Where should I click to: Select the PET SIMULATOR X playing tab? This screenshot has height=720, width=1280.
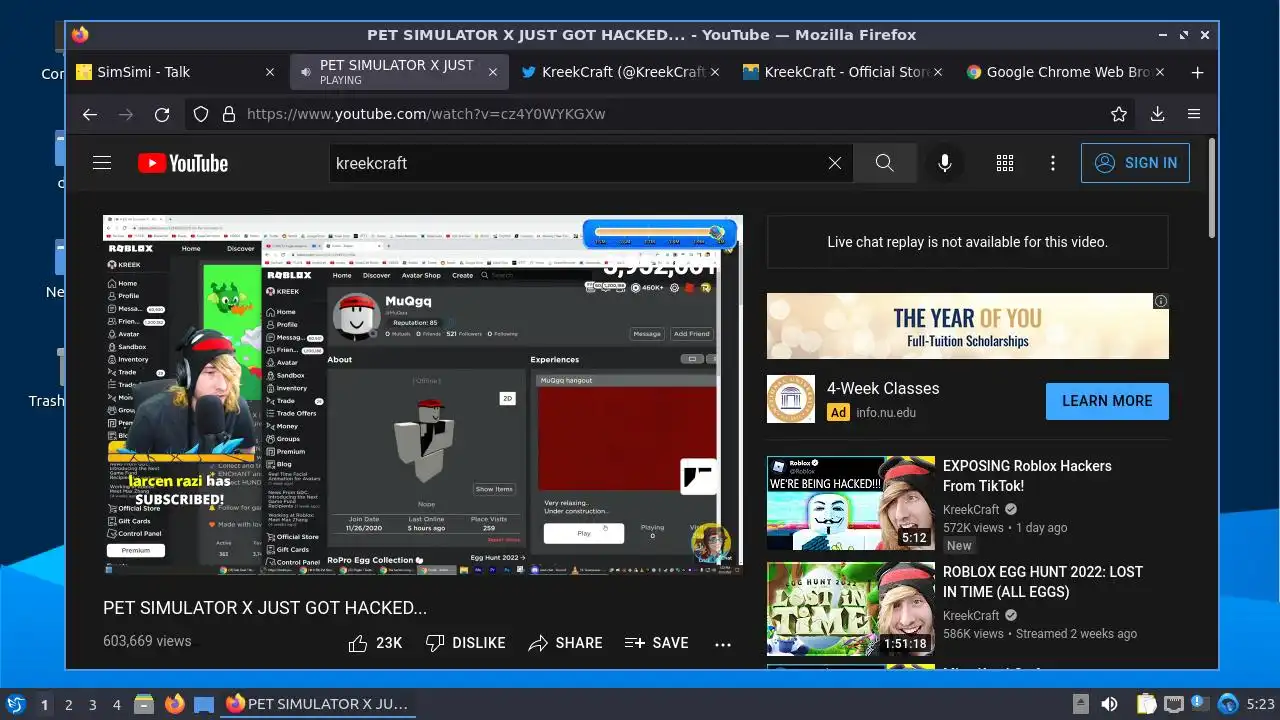(398, 72)
